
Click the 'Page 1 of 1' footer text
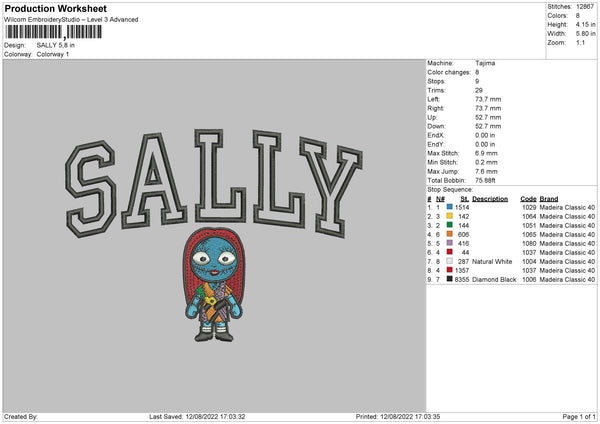point(579,416)
